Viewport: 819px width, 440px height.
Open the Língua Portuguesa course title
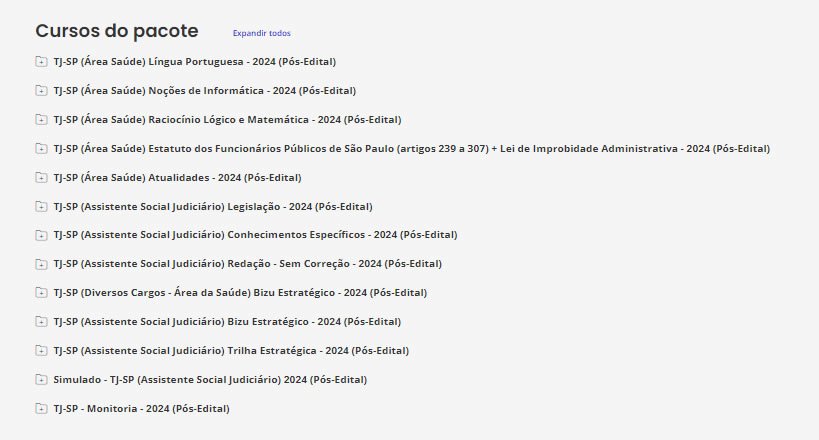(194, 62)
